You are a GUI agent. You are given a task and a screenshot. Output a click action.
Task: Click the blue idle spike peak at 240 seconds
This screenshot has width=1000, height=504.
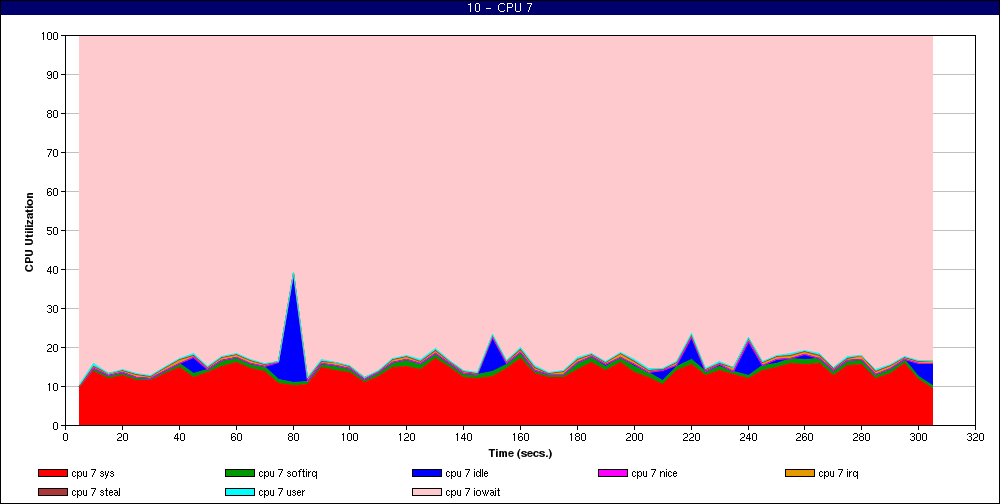point(748,341)
